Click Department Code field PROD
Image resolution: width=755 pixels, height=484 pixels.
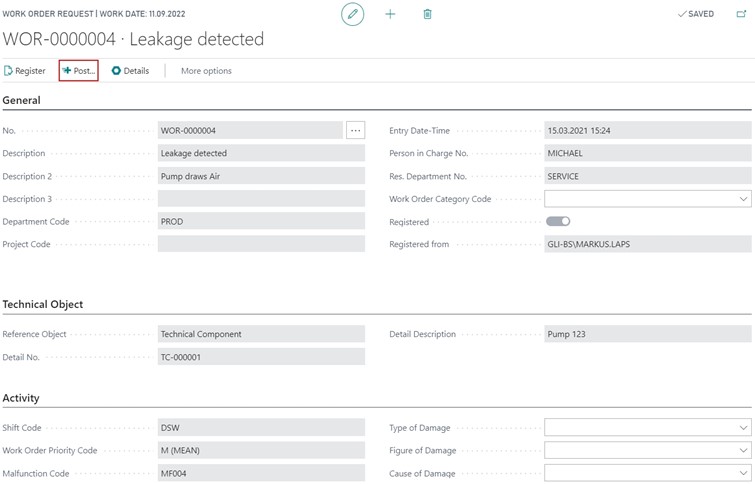(x=261, y=221)
